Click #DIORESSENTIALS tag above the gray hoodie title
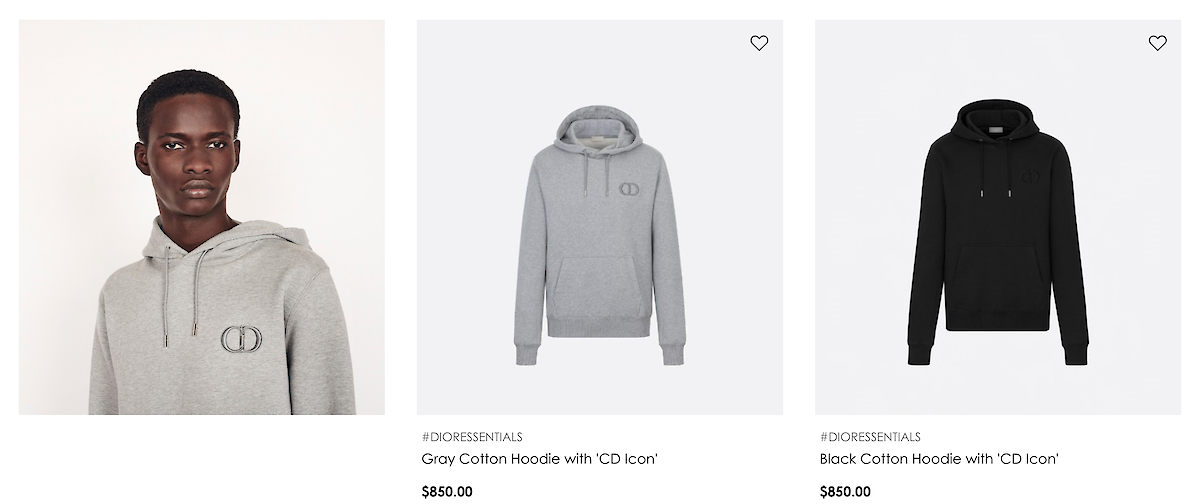Screen dimensions: 1200x504 (x=472, y=437)
